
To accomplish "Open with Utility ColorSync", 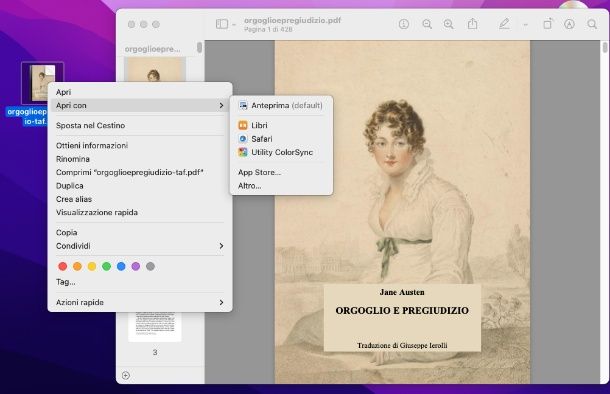I will pos(281,152).
